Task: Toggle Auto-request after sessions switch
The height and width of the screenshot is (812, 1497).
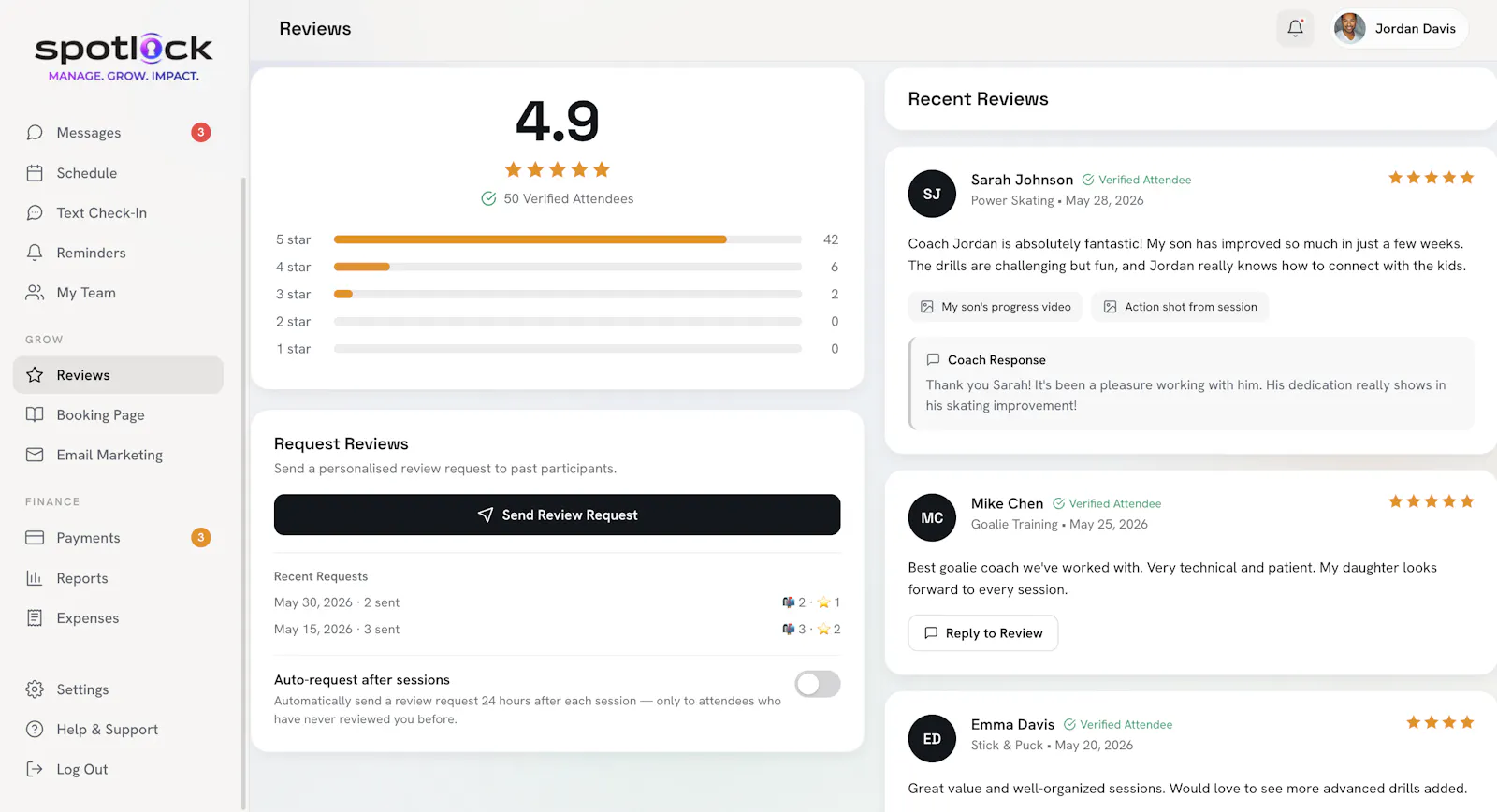Action: (818, 684)
